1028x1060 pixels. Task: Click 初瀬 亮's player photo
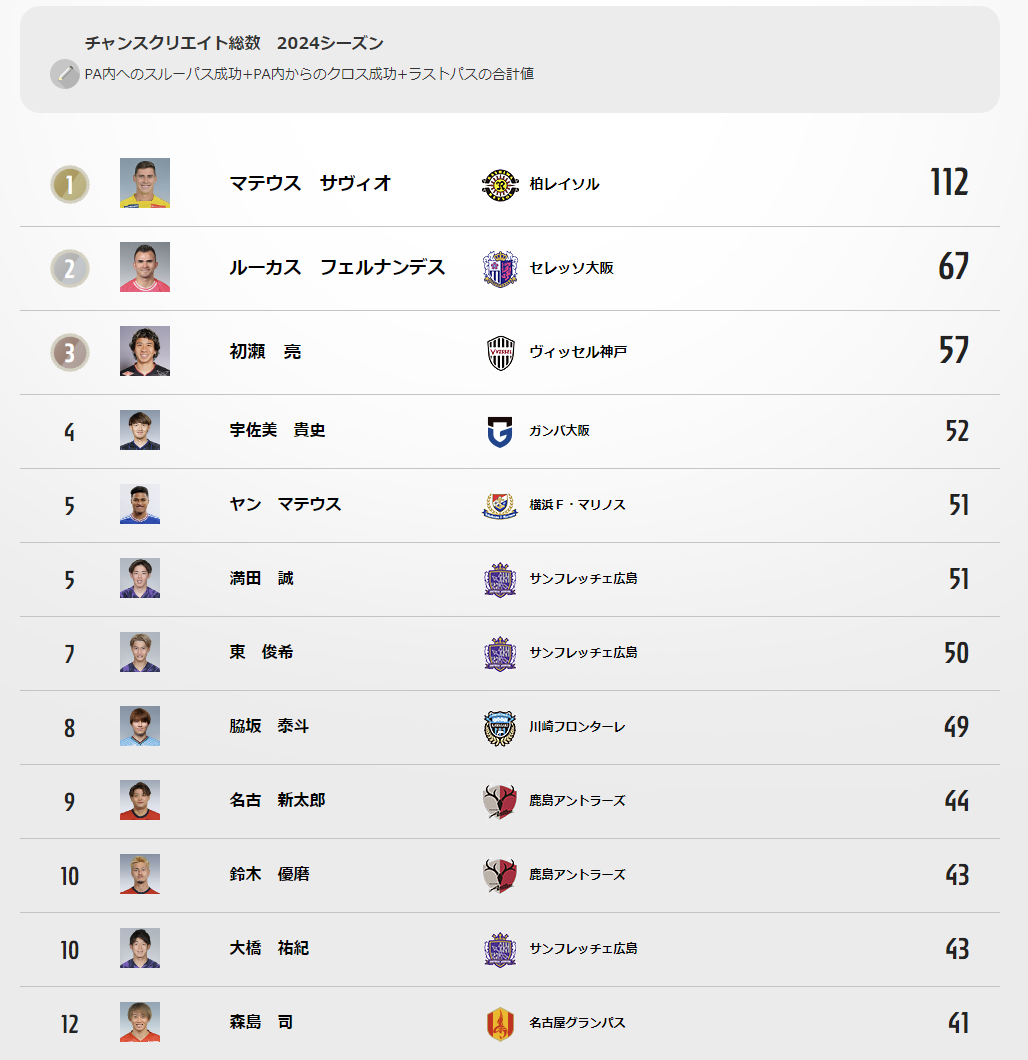(145, 352)
